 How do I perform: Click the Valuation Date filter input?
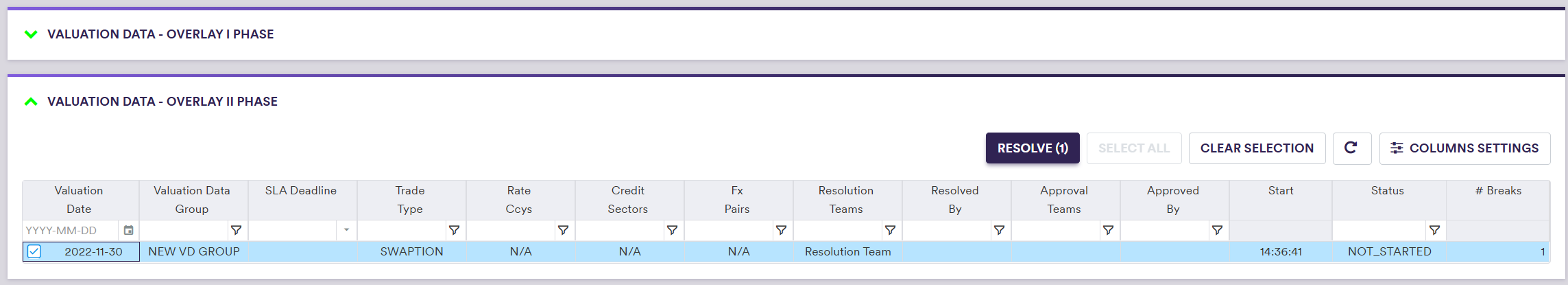[x=70, y=230]
